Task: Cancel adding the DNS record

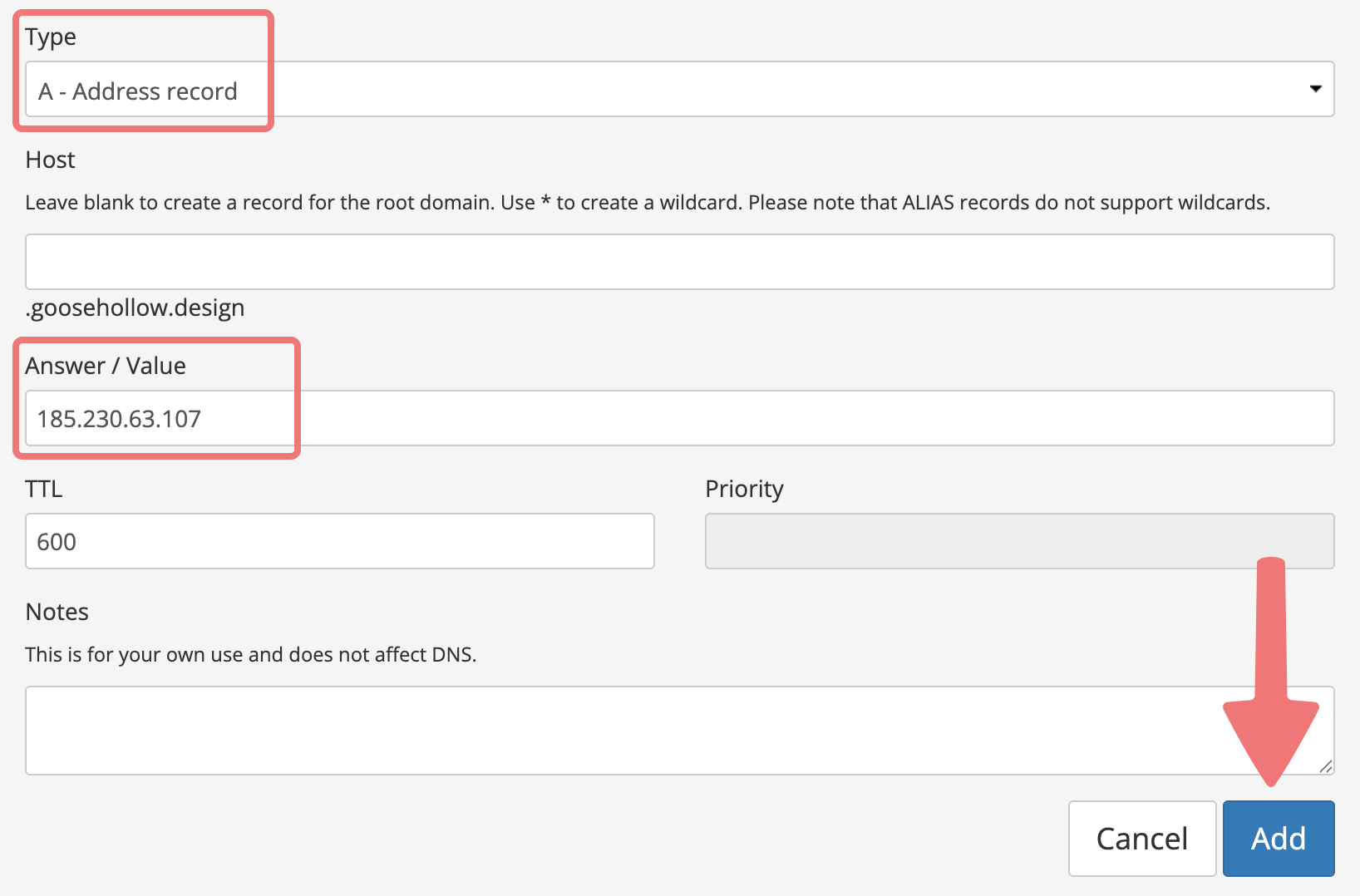Action: [1142, 839]
